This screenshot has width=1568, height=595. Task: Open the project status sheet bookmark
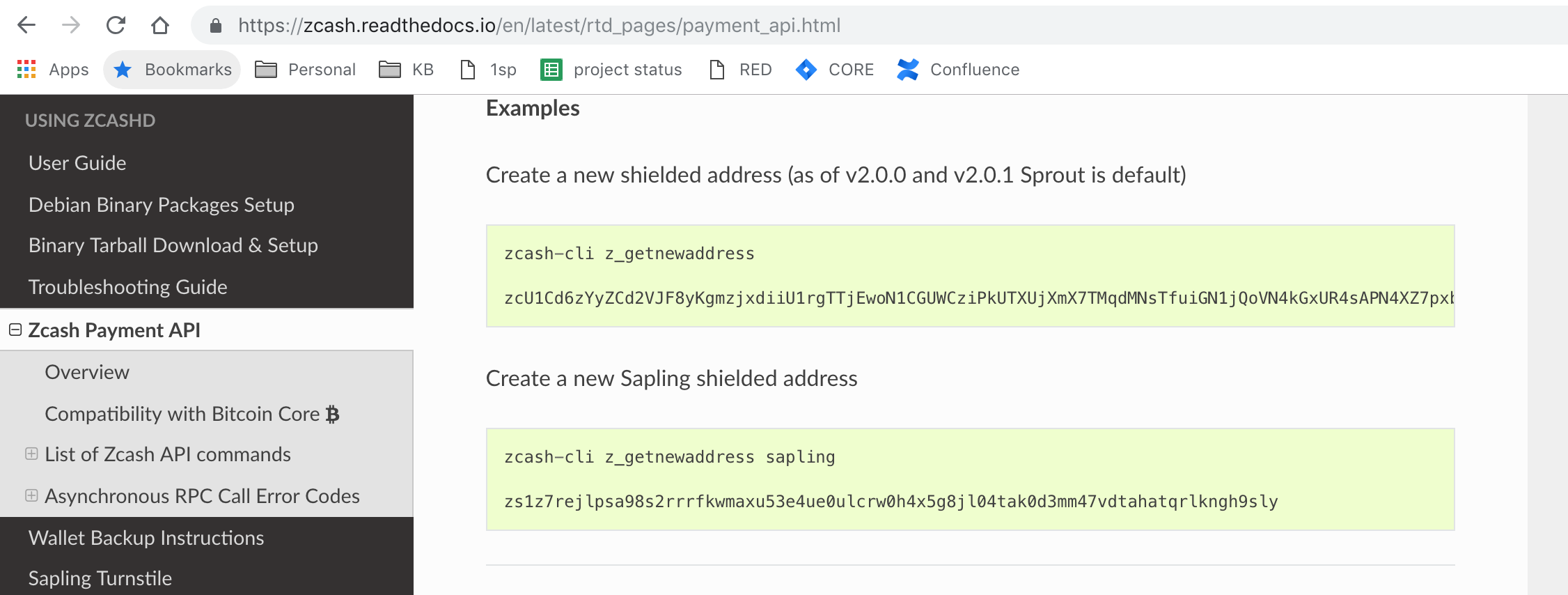611,69
